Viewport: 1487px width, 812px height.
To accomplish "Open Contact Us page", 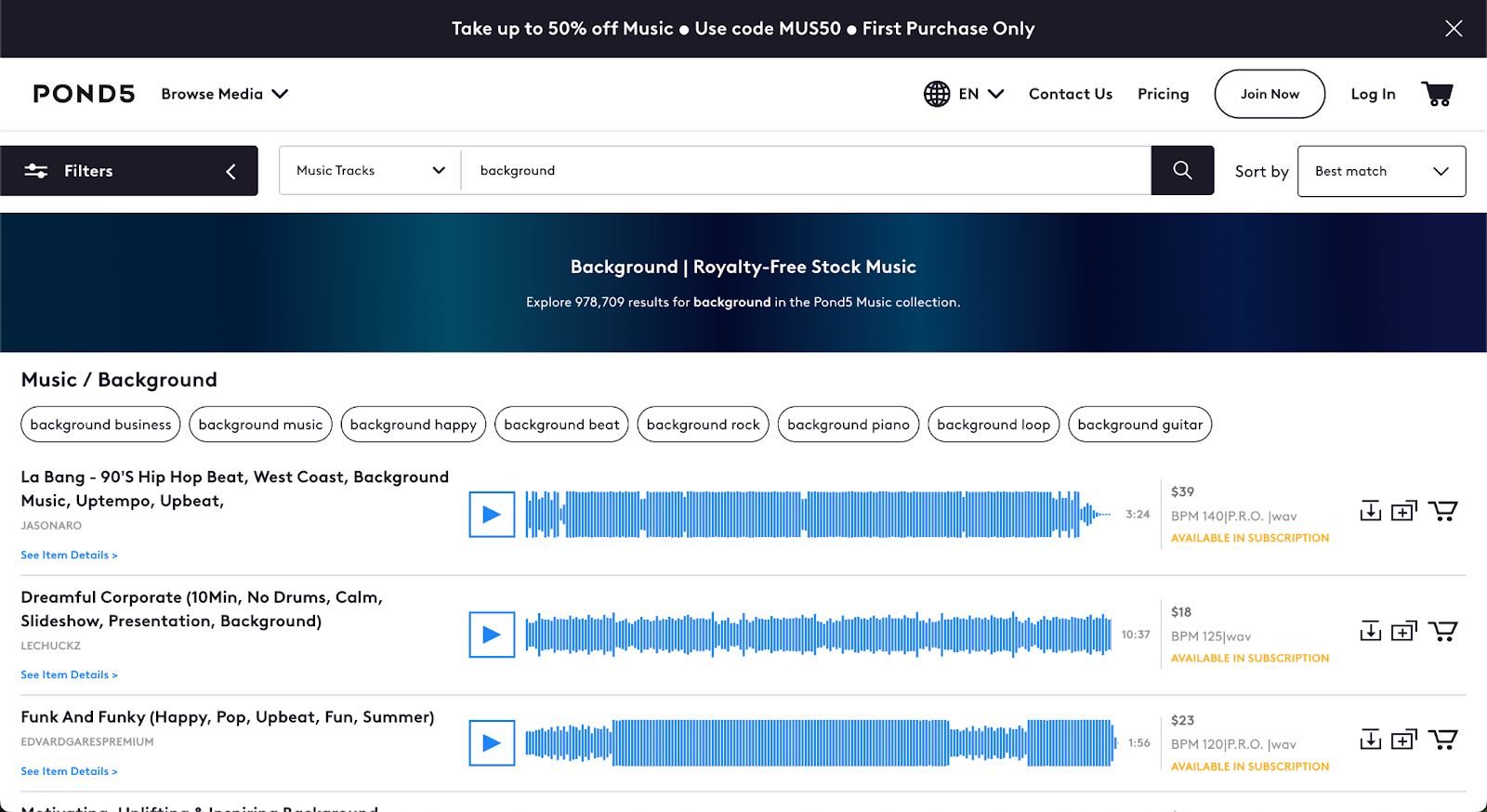I will tap(1071, 94).
